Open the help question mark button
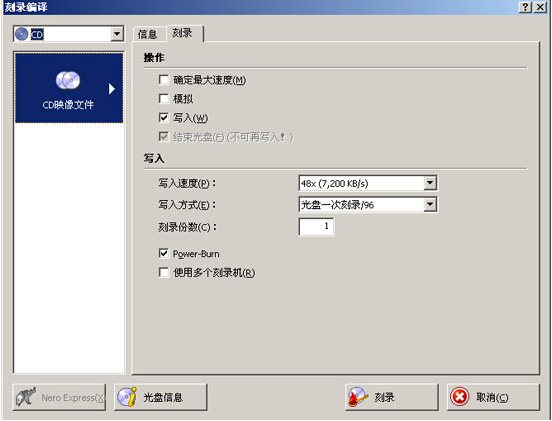This screenshot has height=421, width=552. tap(525, 7)
